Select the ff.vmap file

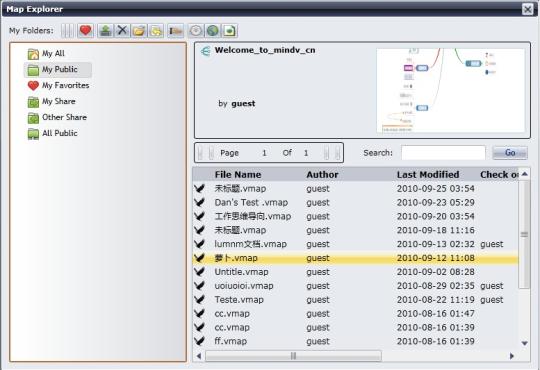coord(355,341)
